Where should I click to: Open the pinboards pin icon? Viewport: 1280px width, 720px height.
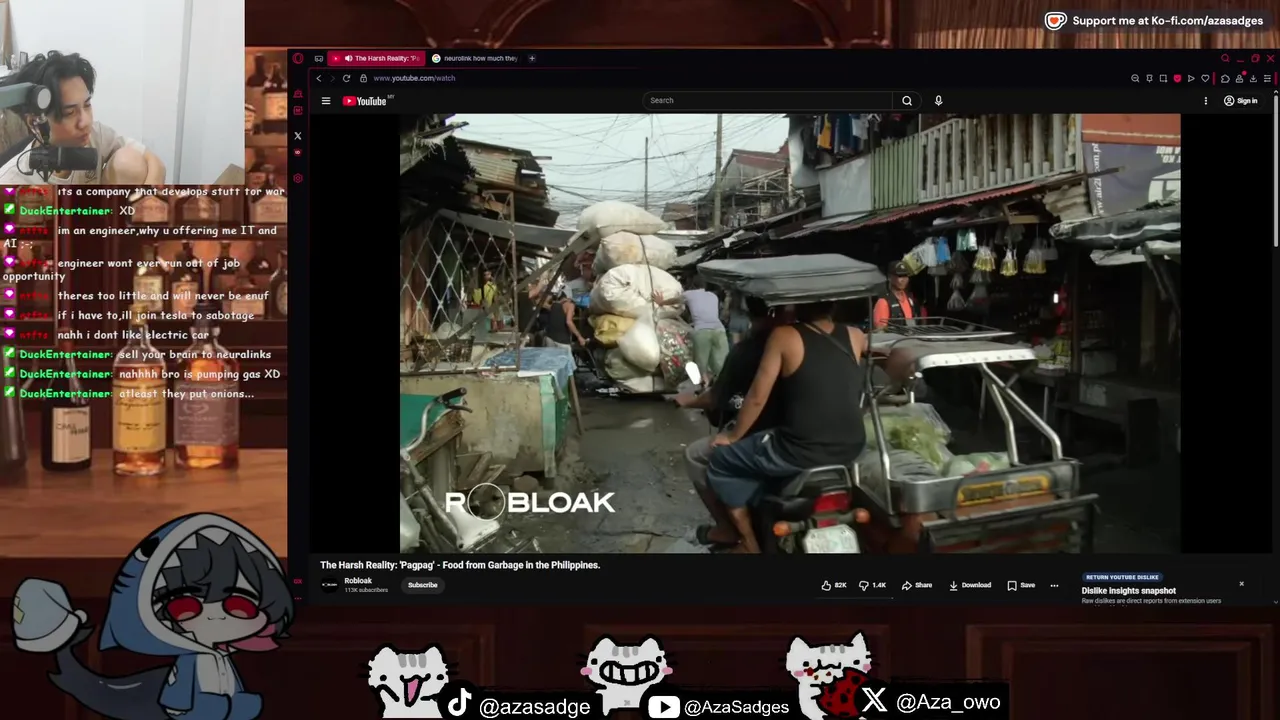[1149, 78]
